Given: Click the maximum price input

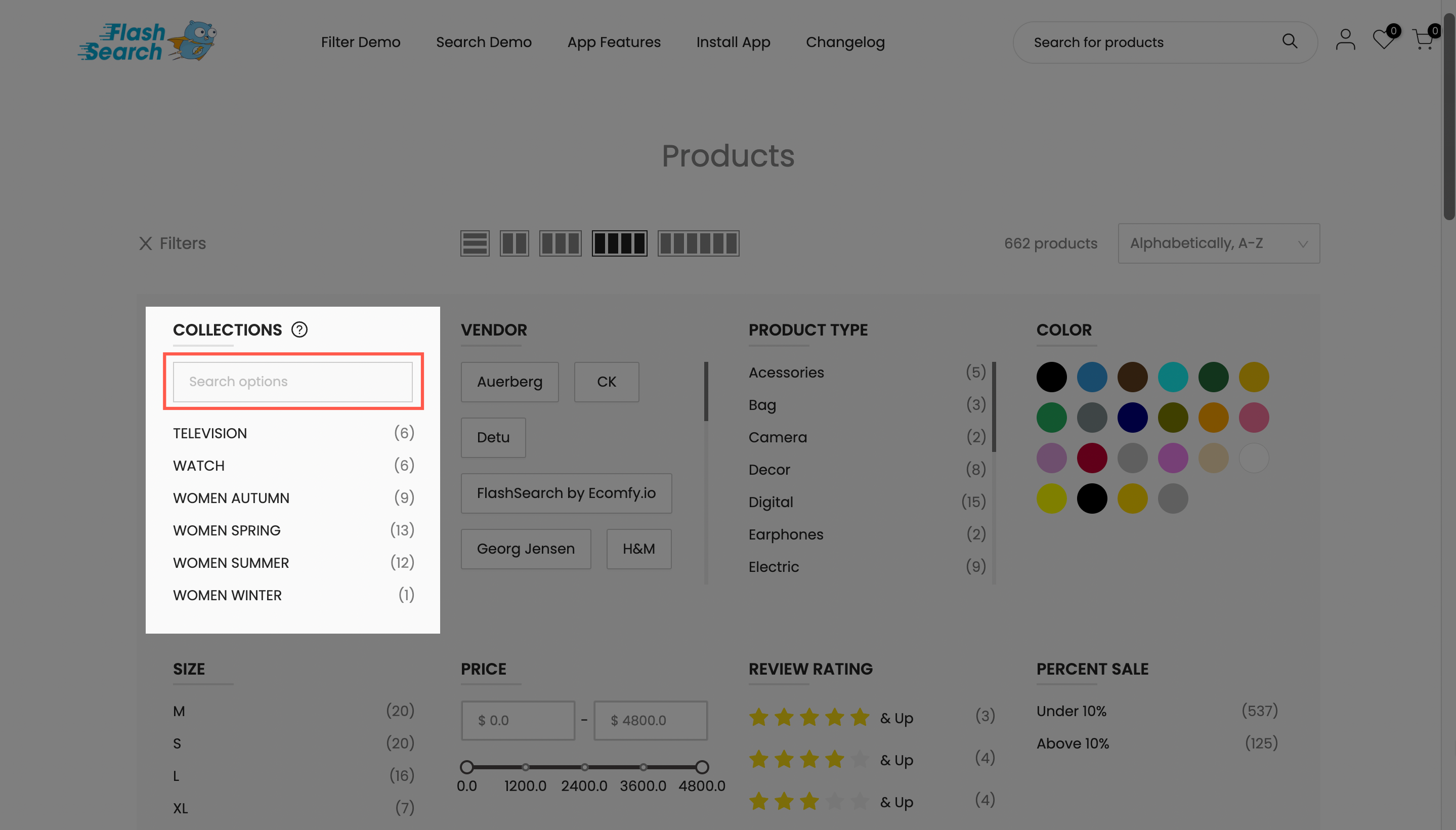Looking at the screenshot, I should [x=650, y=721].
